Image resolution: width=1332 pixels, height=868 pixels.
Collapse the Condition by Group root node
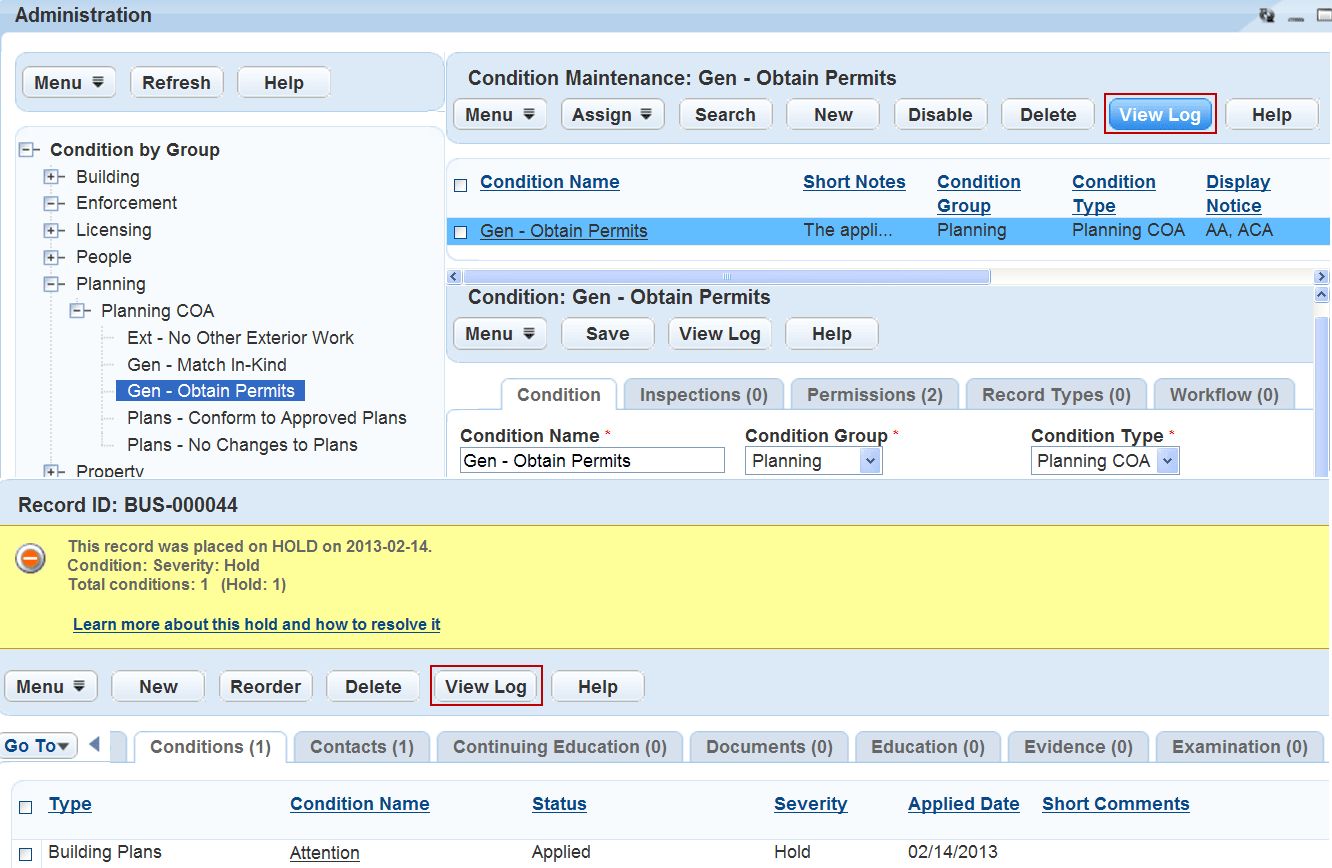(28, 150)
